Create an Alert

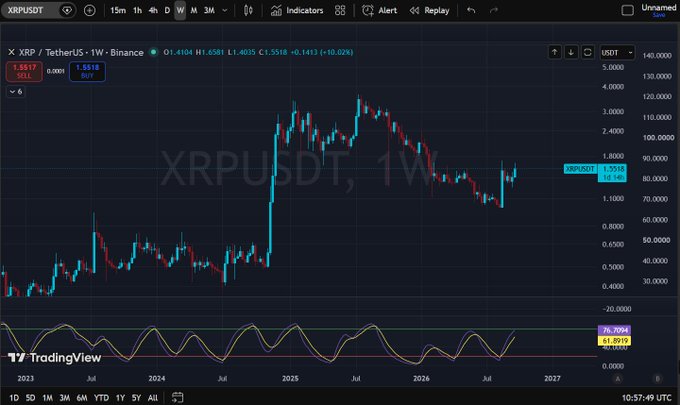(379, 10)
